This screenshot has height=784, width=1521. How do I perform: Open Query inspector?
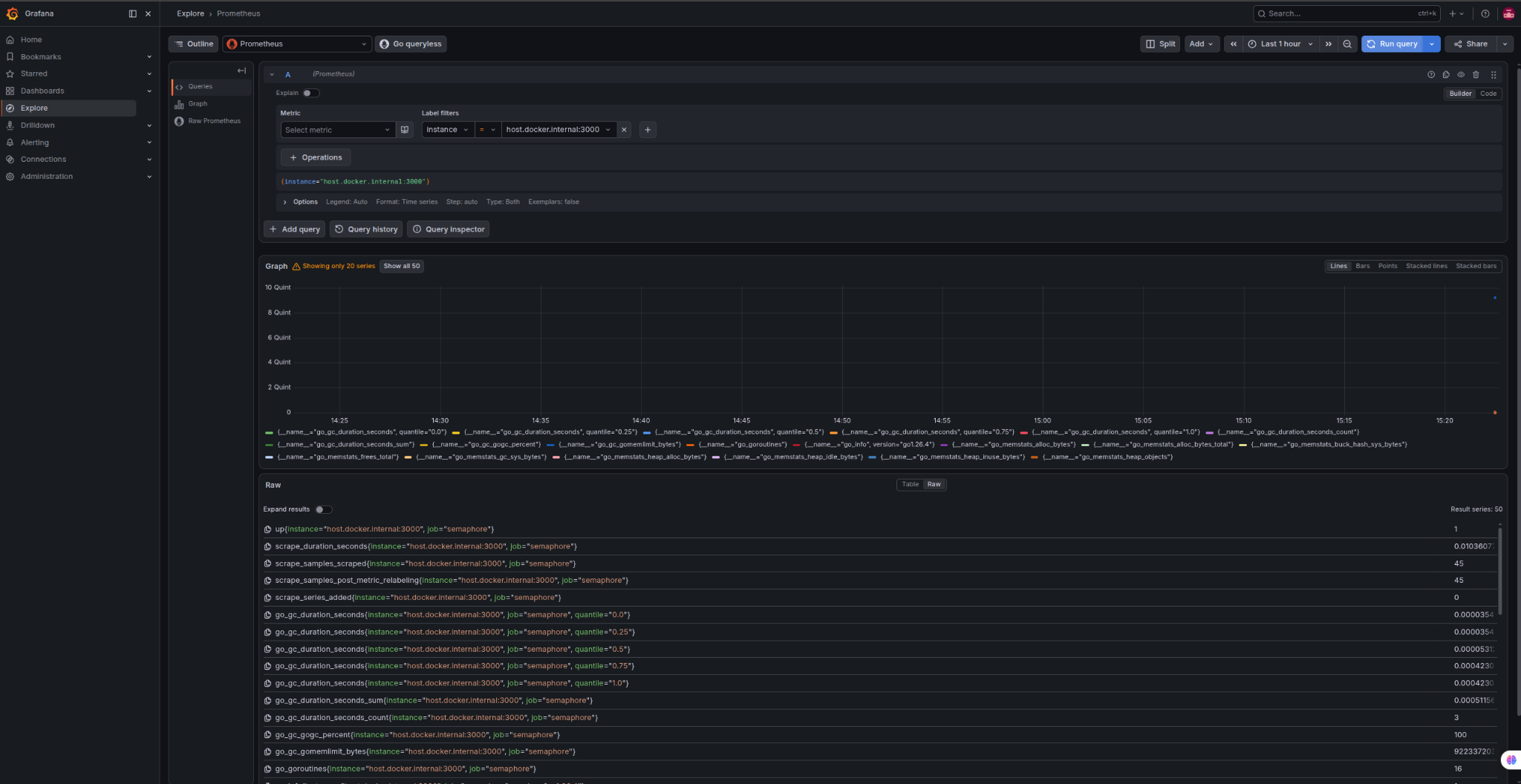pos(449,229)
